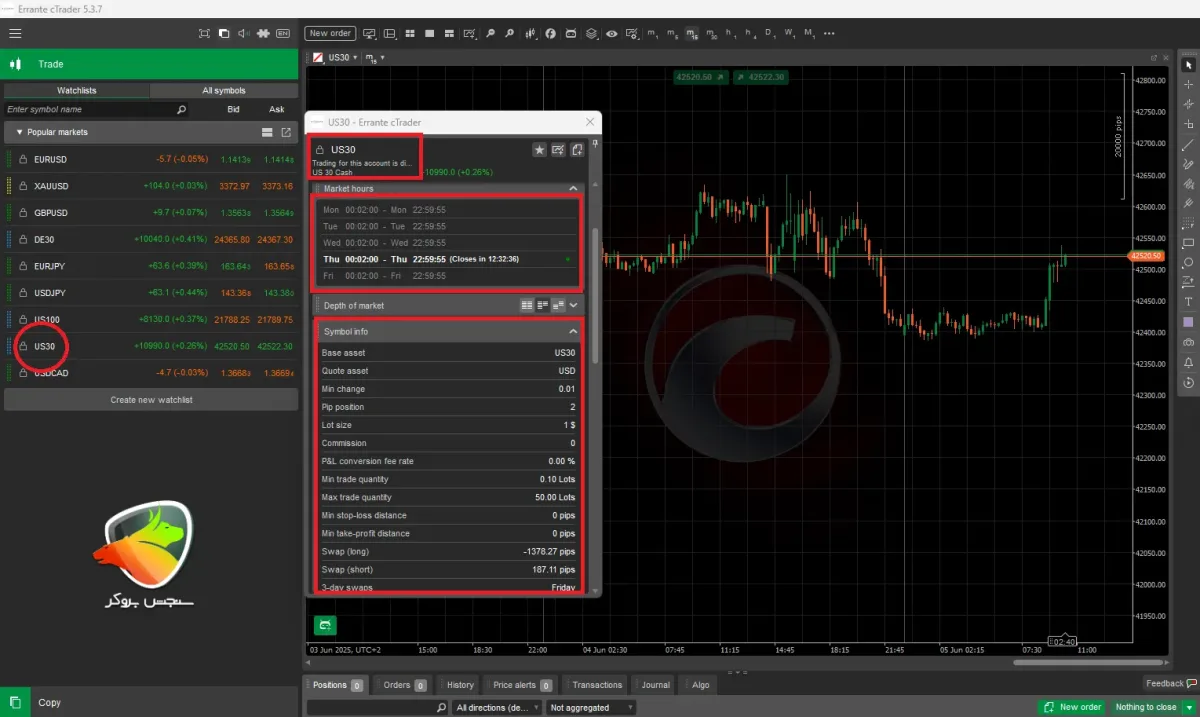Click the symbol panel vertical scrollbar

(597, 295)
